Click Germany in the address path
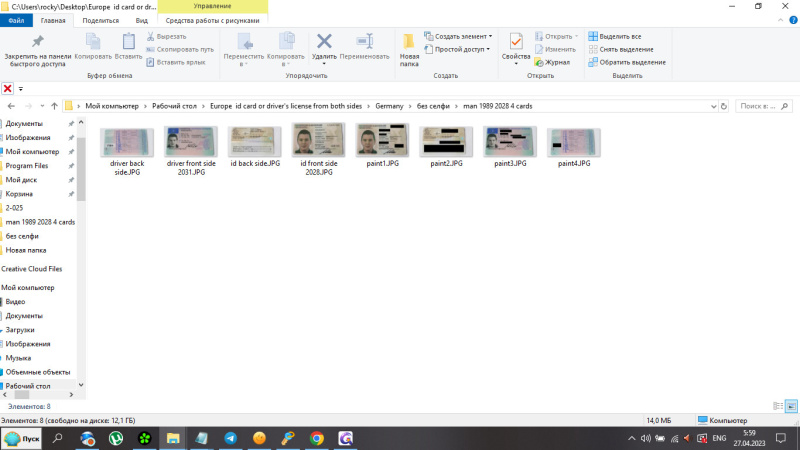800x450 pixels. pos(389,106)
